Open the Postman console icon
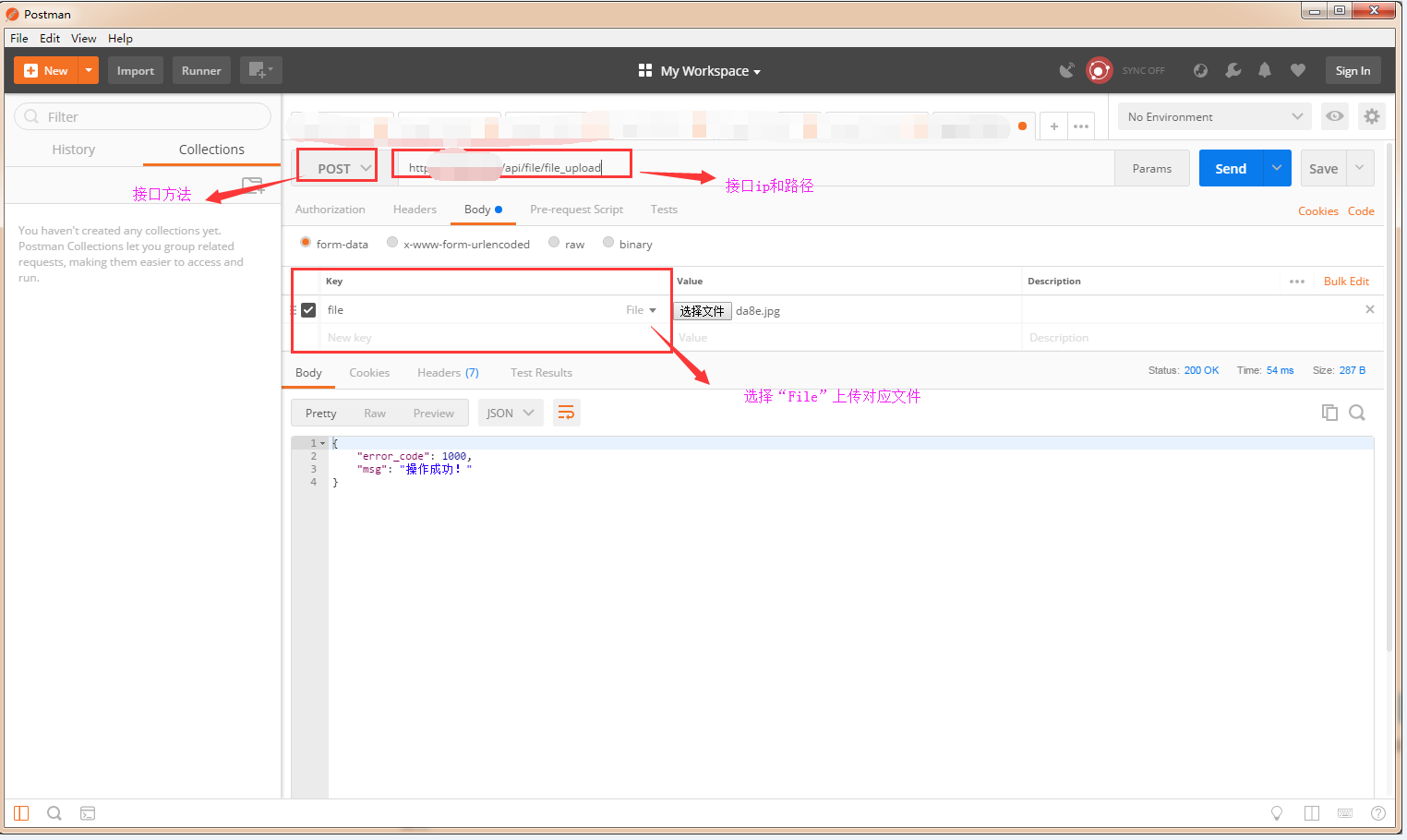The height and width of the screenshot is (840, 1407). [88, 813]
